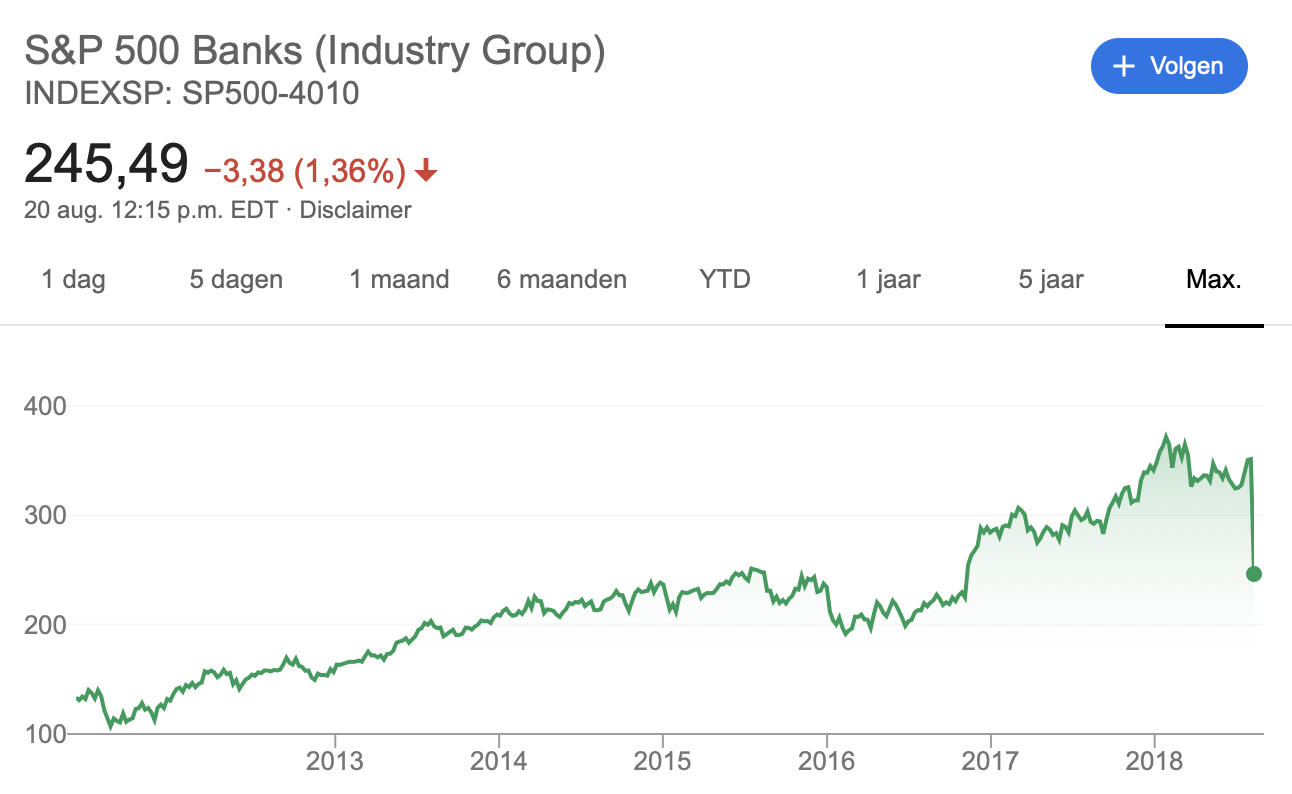1292x794 pixels.
Task: Click the S&P 500 Banks title
Action: (x=314, y=52)
